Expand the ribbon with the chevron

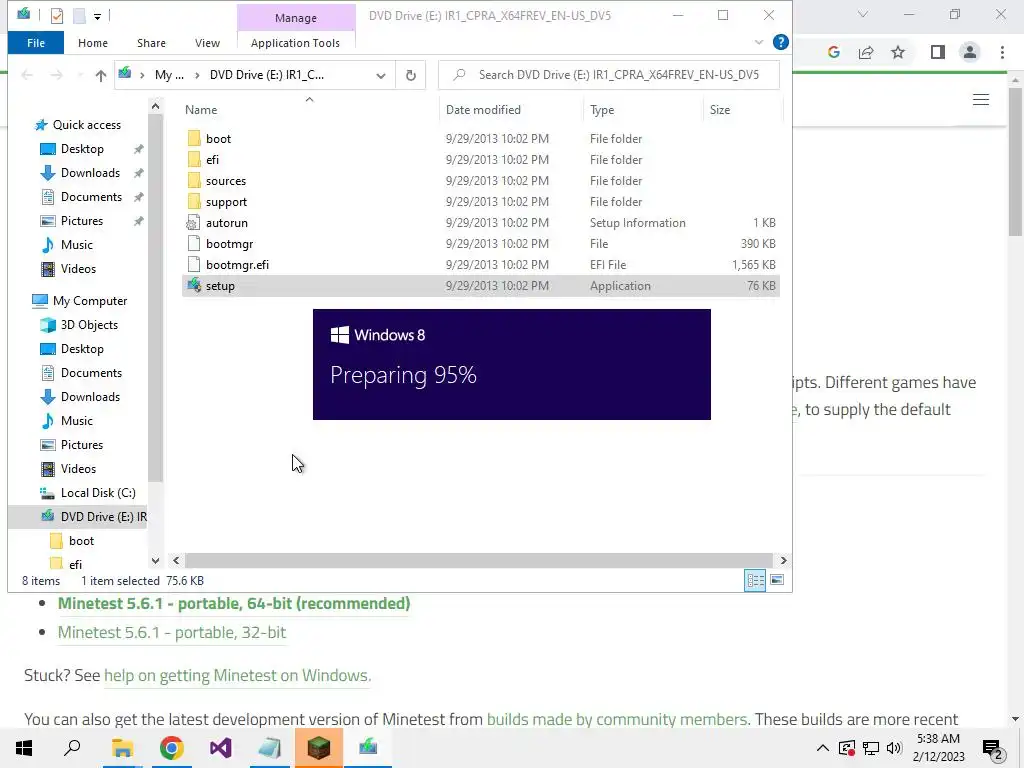[x=759, y=42]
